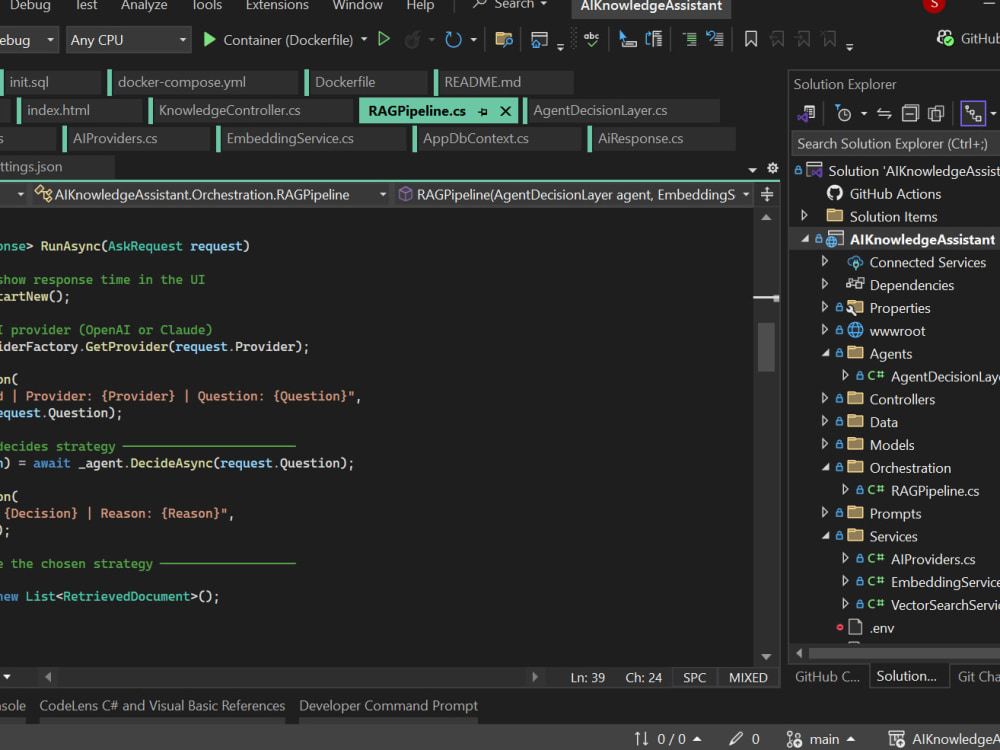Click Start Without Debugging outline play icon
Screen dimensions: 1000x750
coord(384,40)
